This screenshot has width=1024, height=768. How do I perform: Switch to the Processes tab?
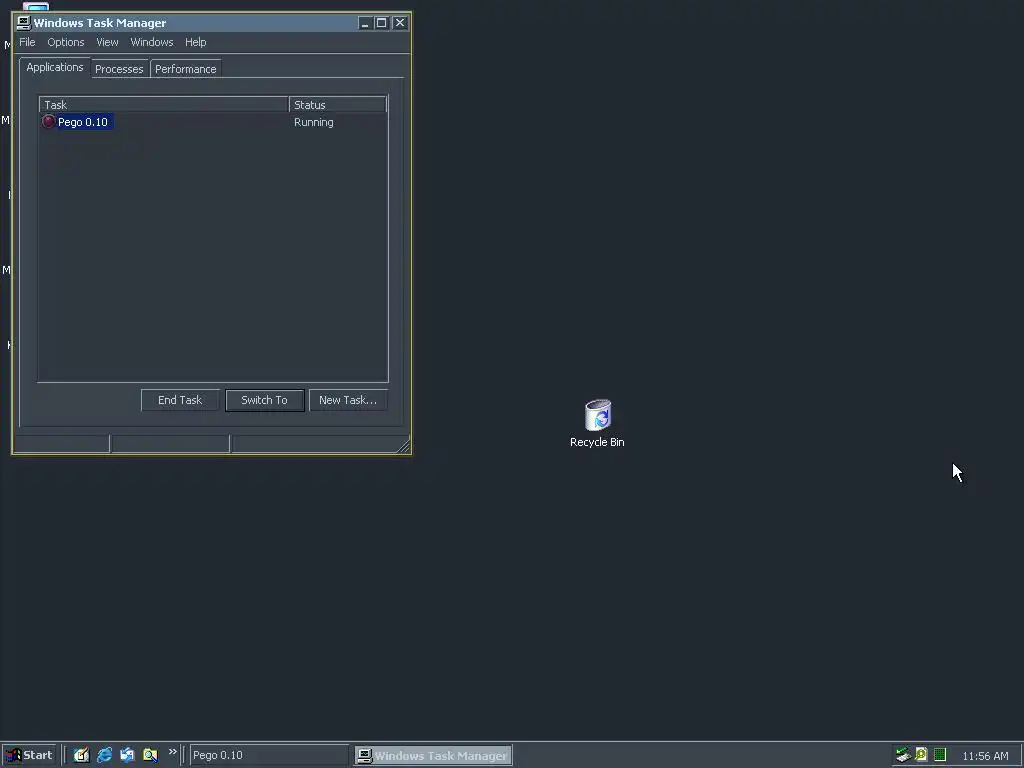119,69
